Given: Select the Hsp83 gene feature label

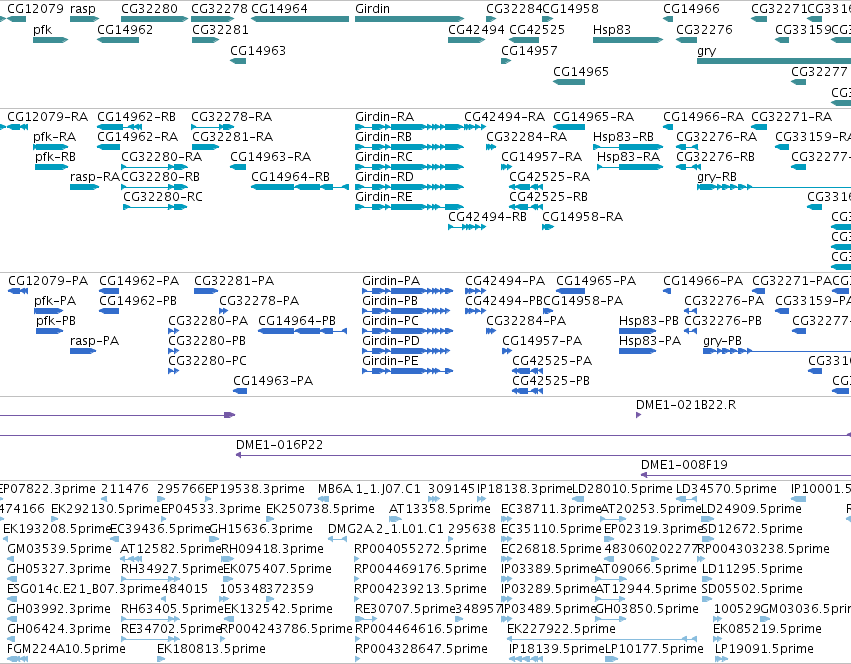Looking at the screenshot, I should click(612, 30).
